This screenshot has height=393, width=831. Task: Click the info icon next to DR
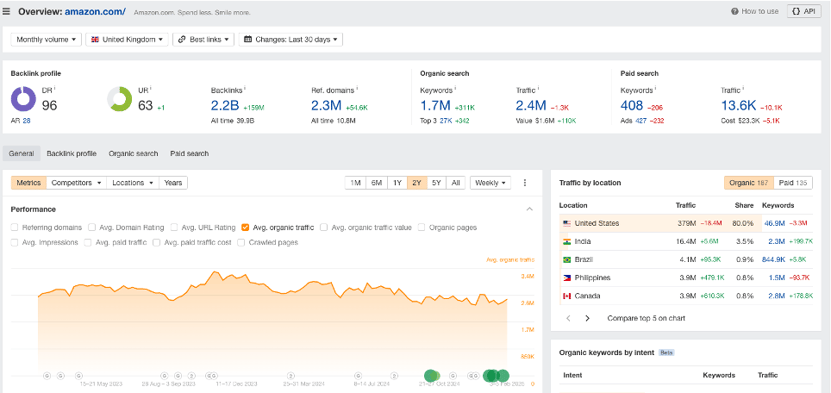(55, 88)
